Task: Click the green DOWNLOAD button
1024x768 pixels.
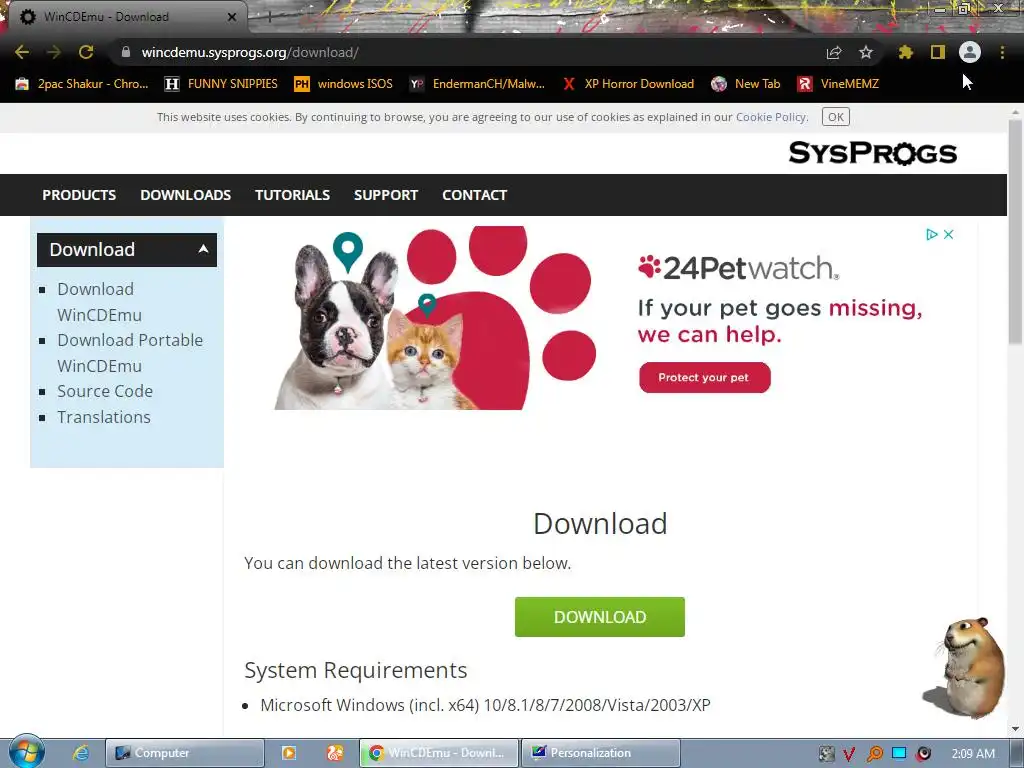Action: click(x=600, y=616)
